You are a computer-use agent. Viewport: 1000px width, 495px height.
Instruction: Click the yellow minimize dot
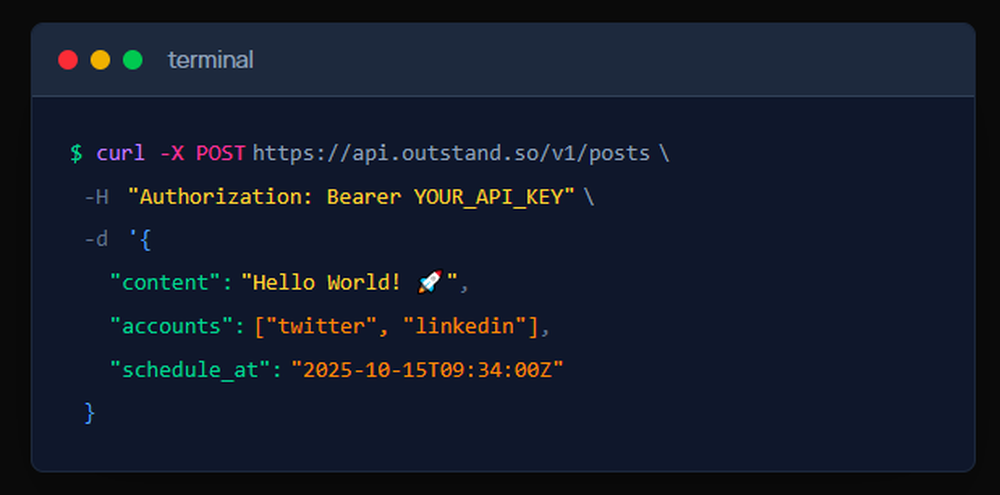(100, 60)
